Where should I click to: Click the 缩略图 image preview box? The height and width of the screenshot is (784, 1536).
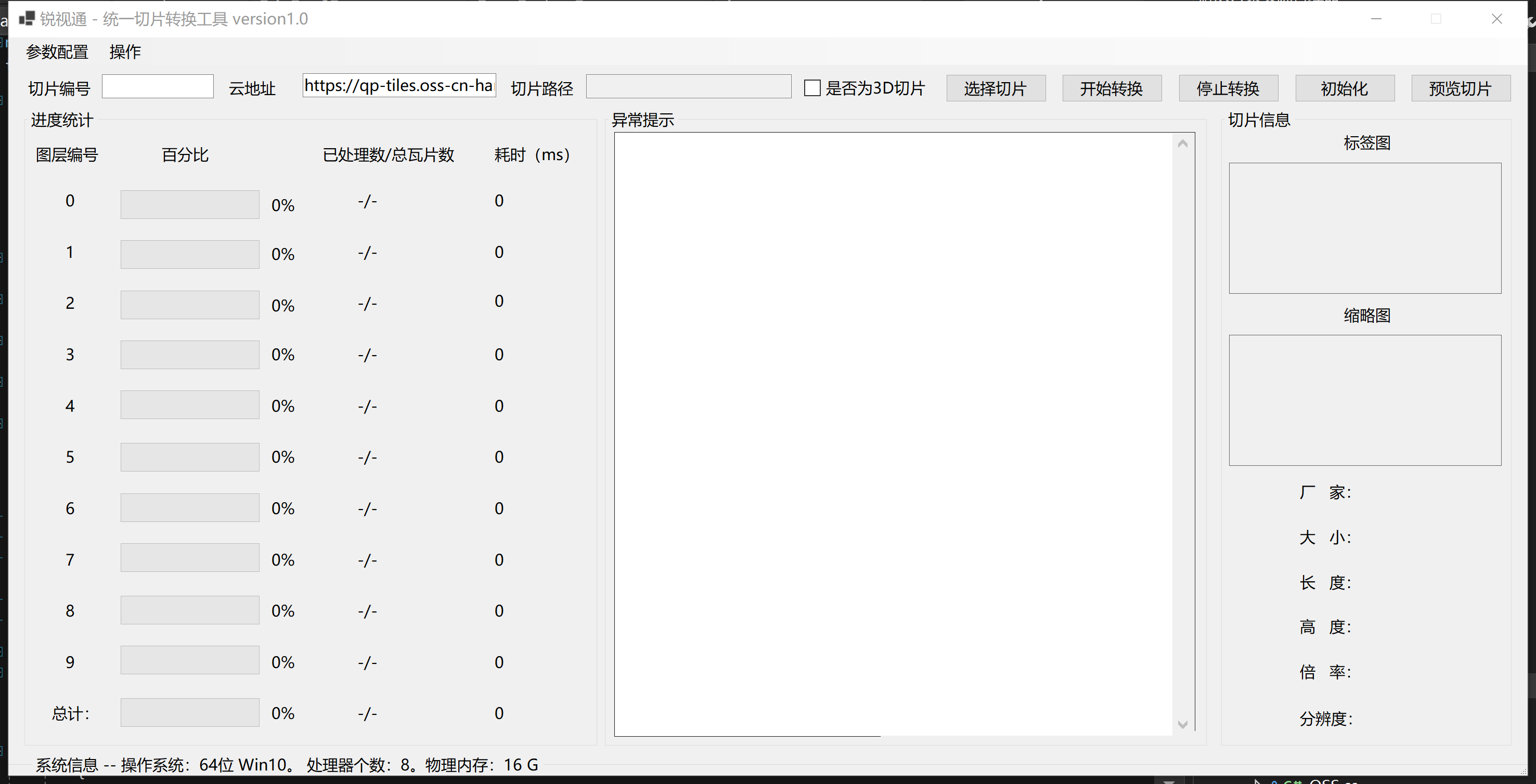click(1365, 400)
